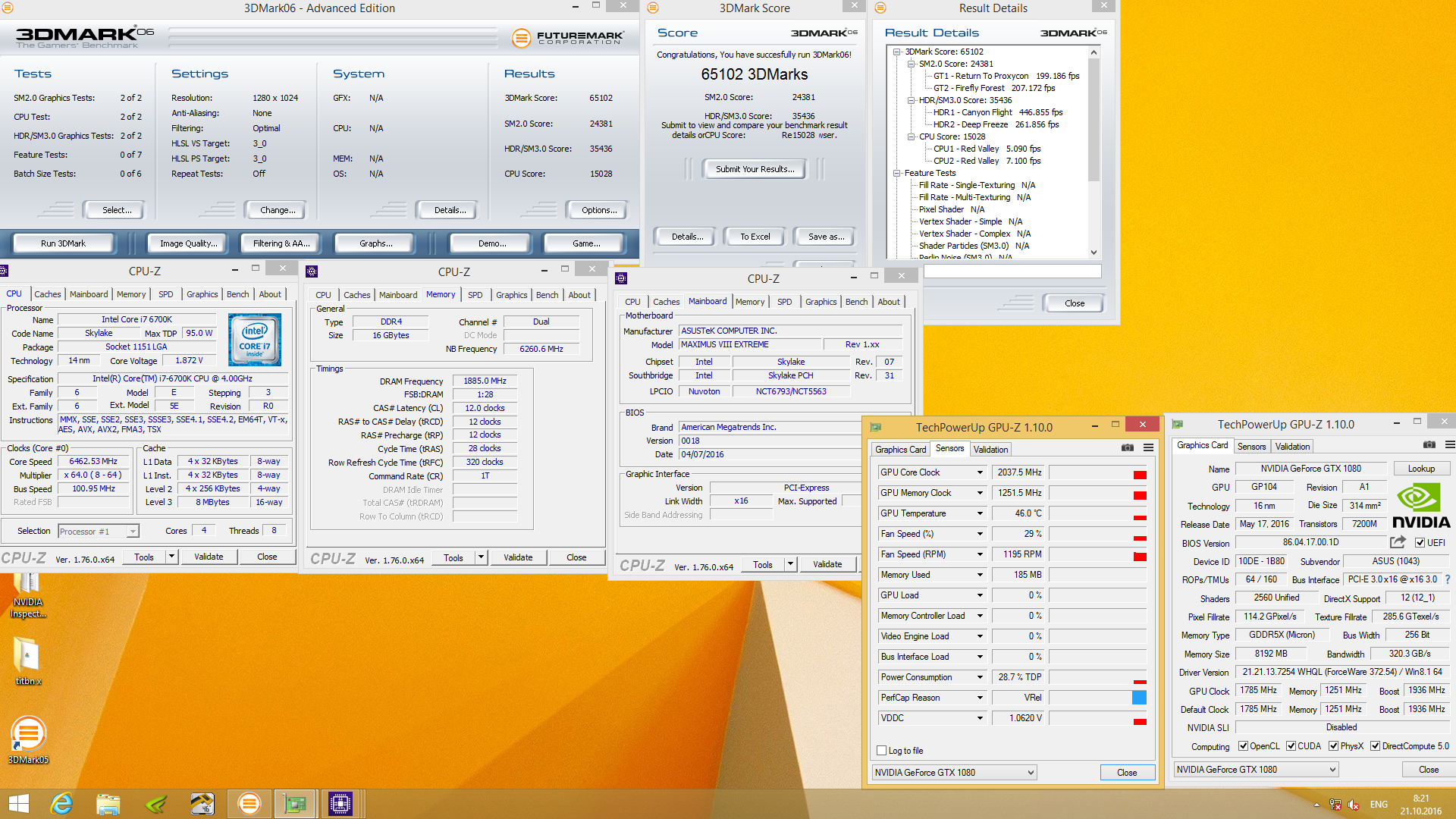1456x819 pixels.
Task: Open the Power Consumption sensor dropdown
Action: (x=979, y=677)
